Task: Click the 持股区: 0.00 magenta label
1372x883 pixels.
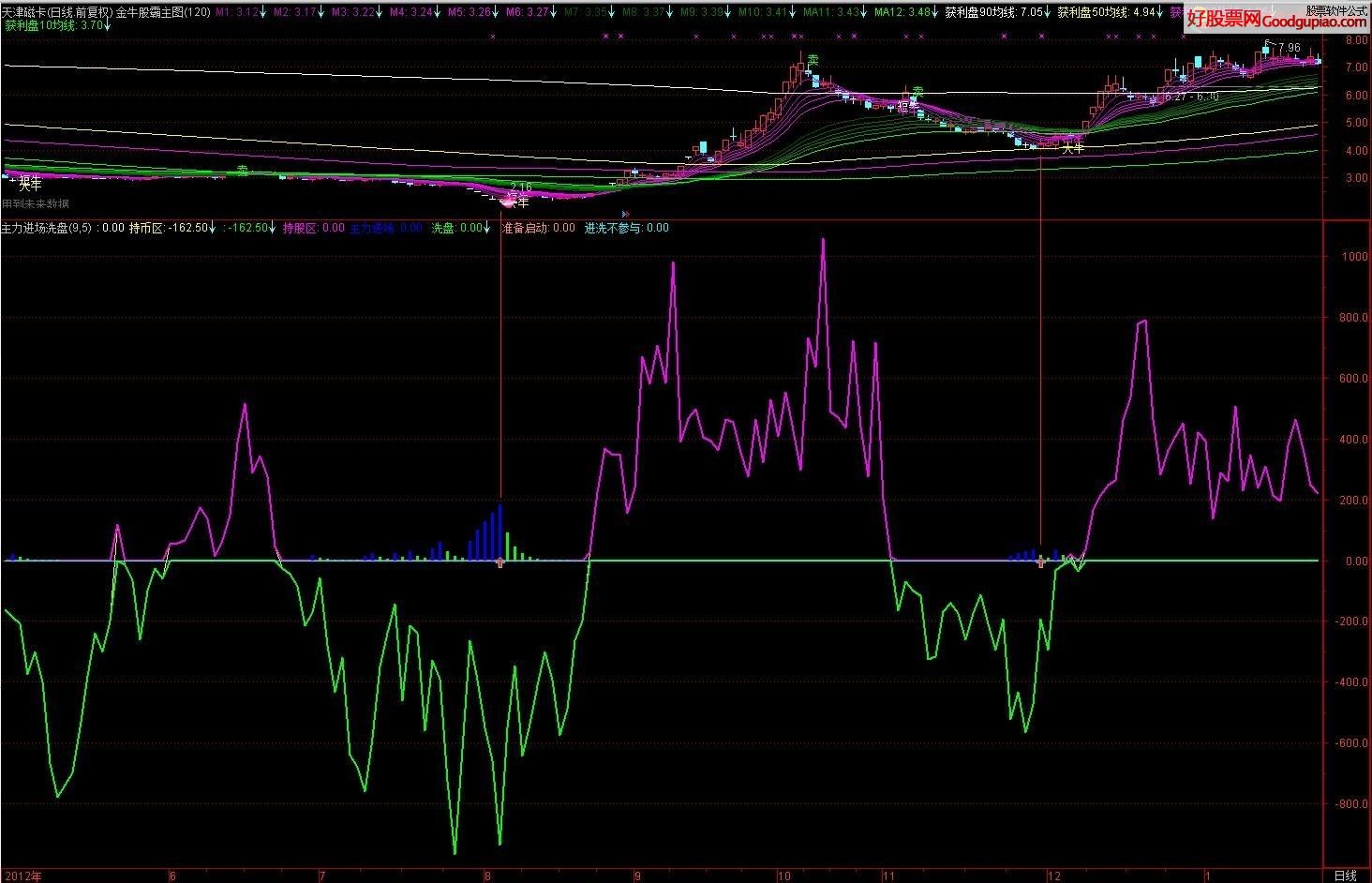Action: [x=313, y=228]
